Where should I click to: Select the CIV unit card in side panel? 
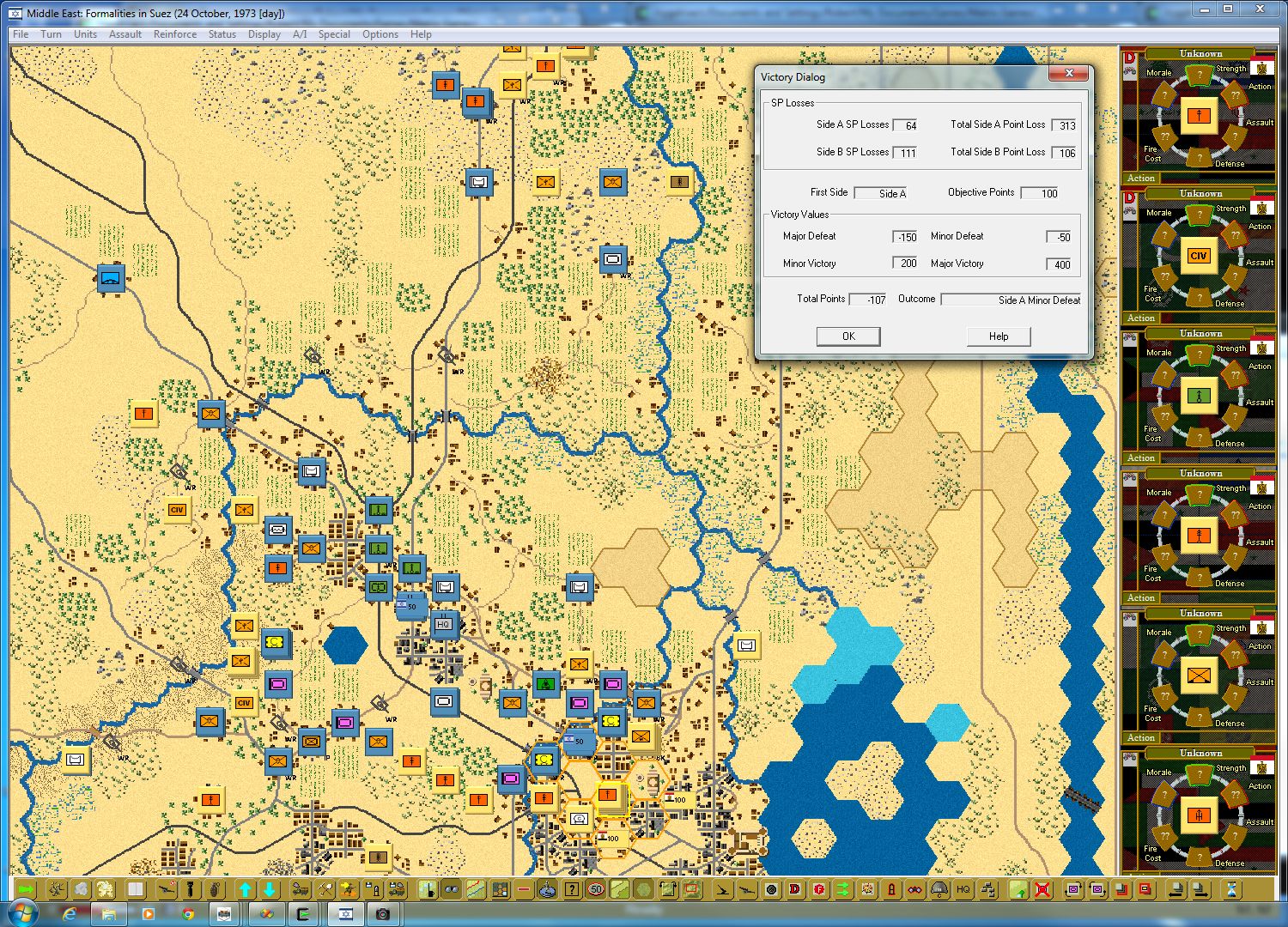1199,255
